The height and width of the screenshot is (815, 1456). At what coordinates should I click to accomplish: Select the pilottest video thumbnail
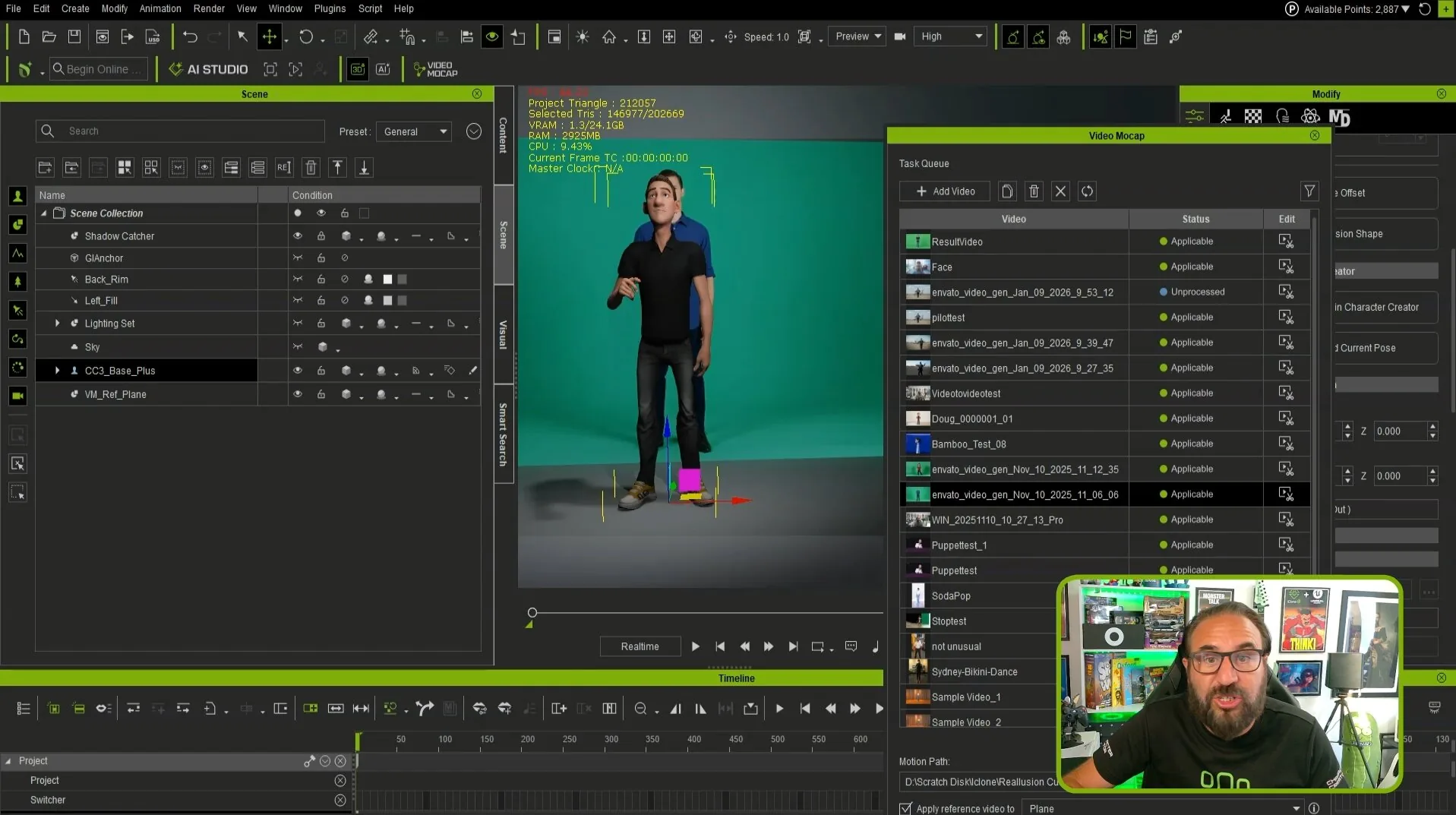coord(918,317)
